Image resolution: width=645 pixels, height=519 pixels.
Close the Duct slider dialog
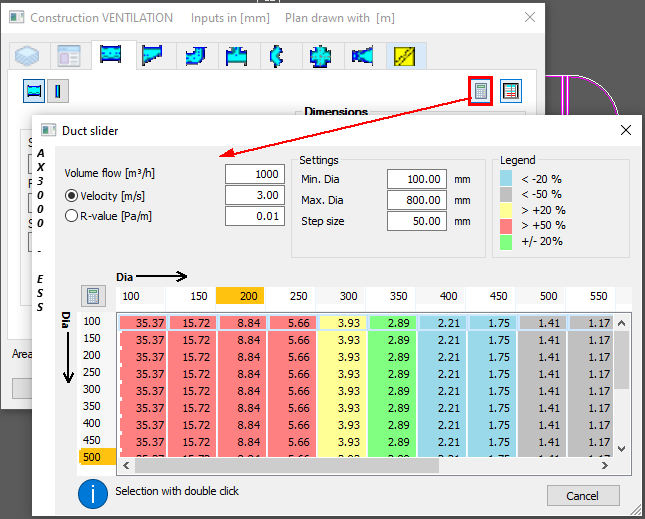[x=626, y=130]
